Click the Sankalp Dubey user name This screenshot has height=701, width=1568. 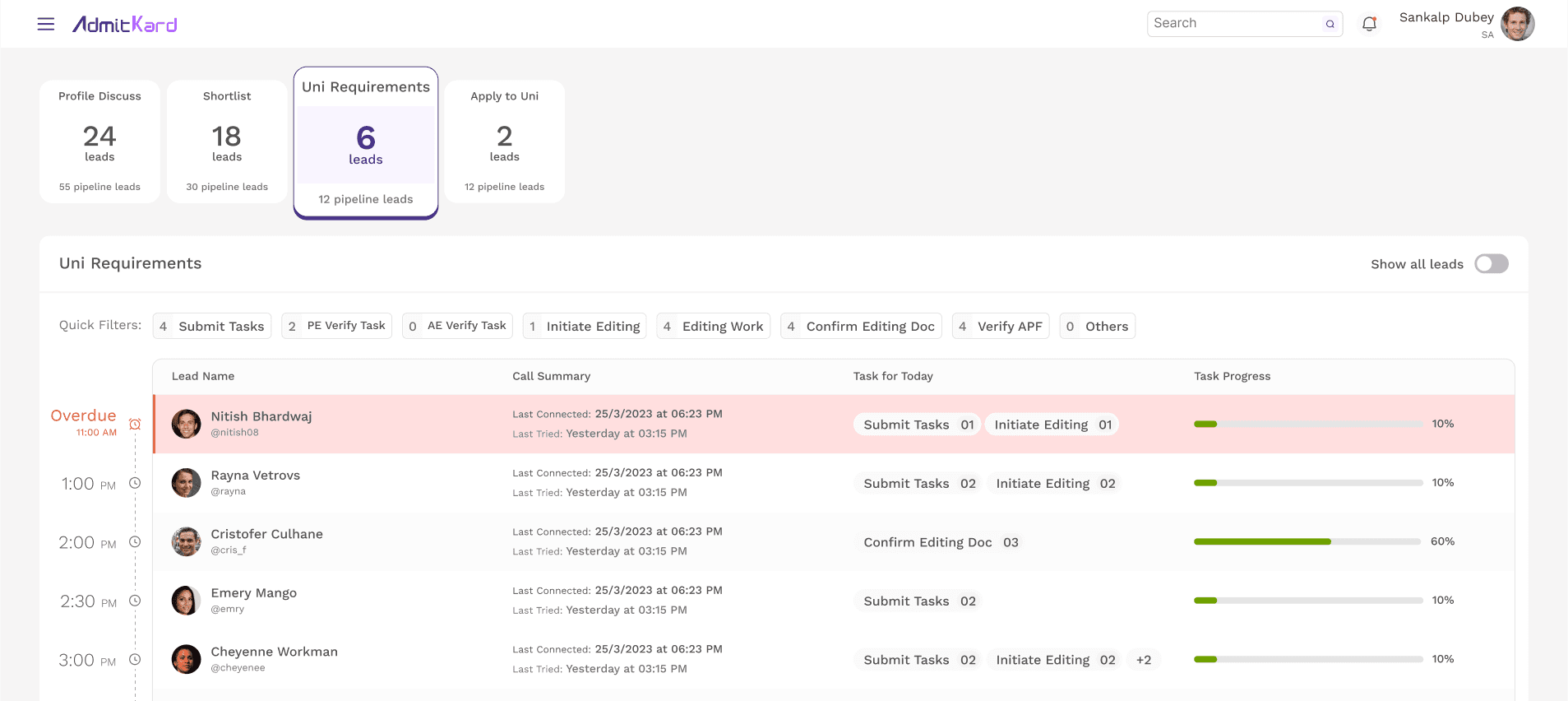[1446, 17]
